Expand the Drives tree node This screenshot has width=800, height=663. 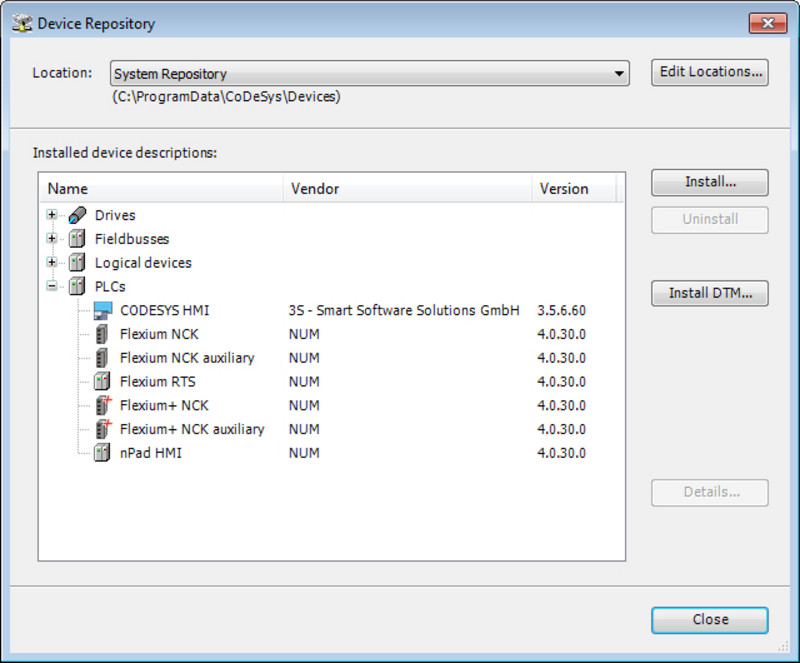click(52, 215)
